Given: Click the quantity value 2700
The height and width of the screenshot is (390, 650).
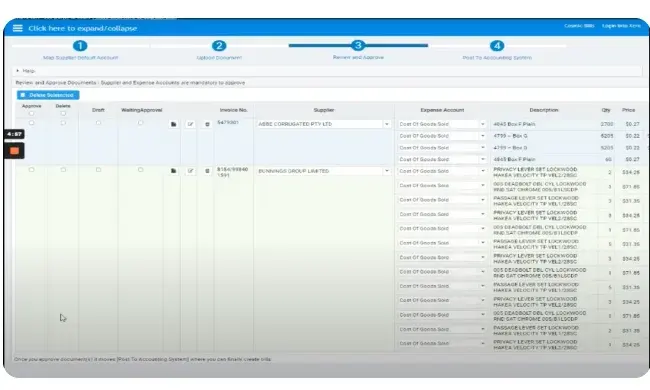Looking at the screenshot, I should point(607,124).
